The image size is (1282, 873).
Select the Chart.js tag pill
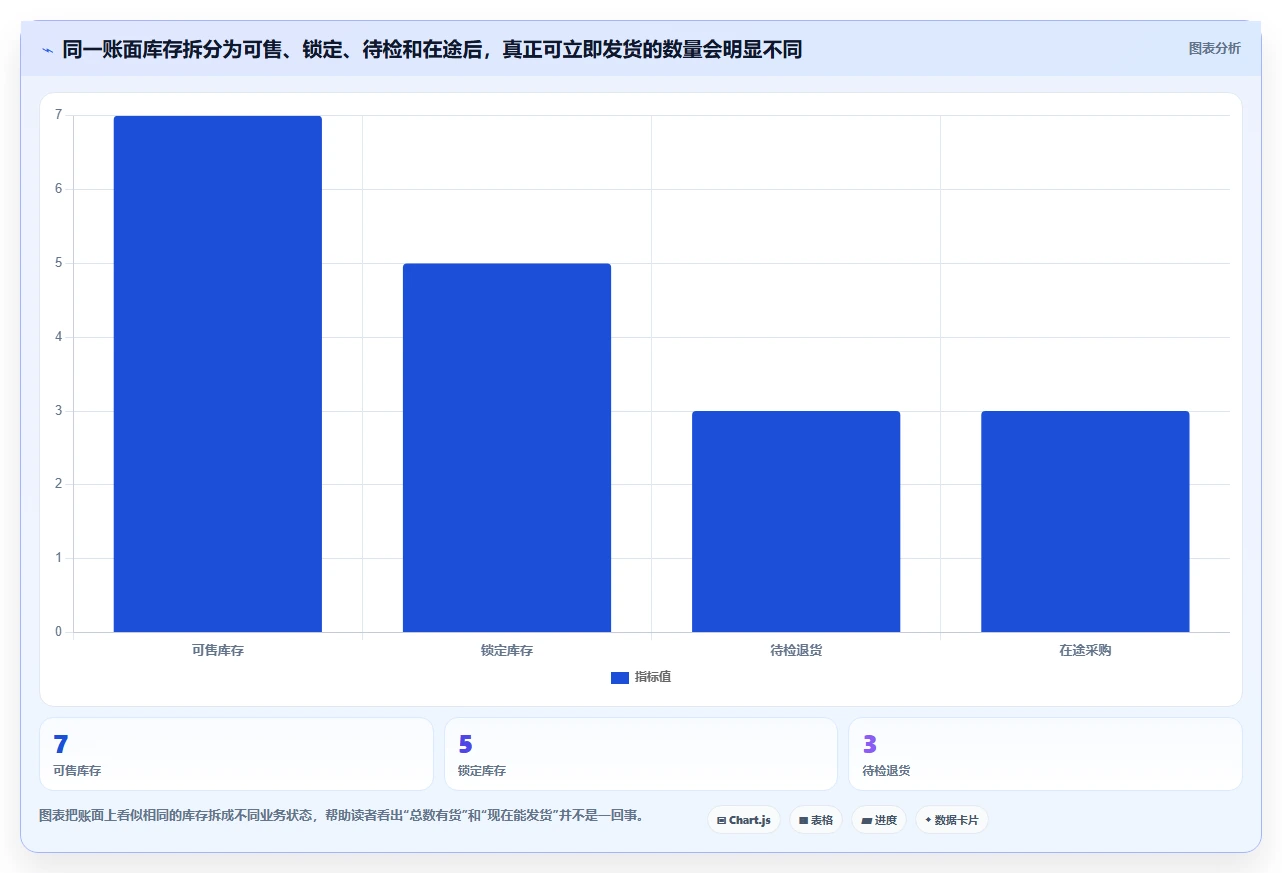click(x=744, y=820)
